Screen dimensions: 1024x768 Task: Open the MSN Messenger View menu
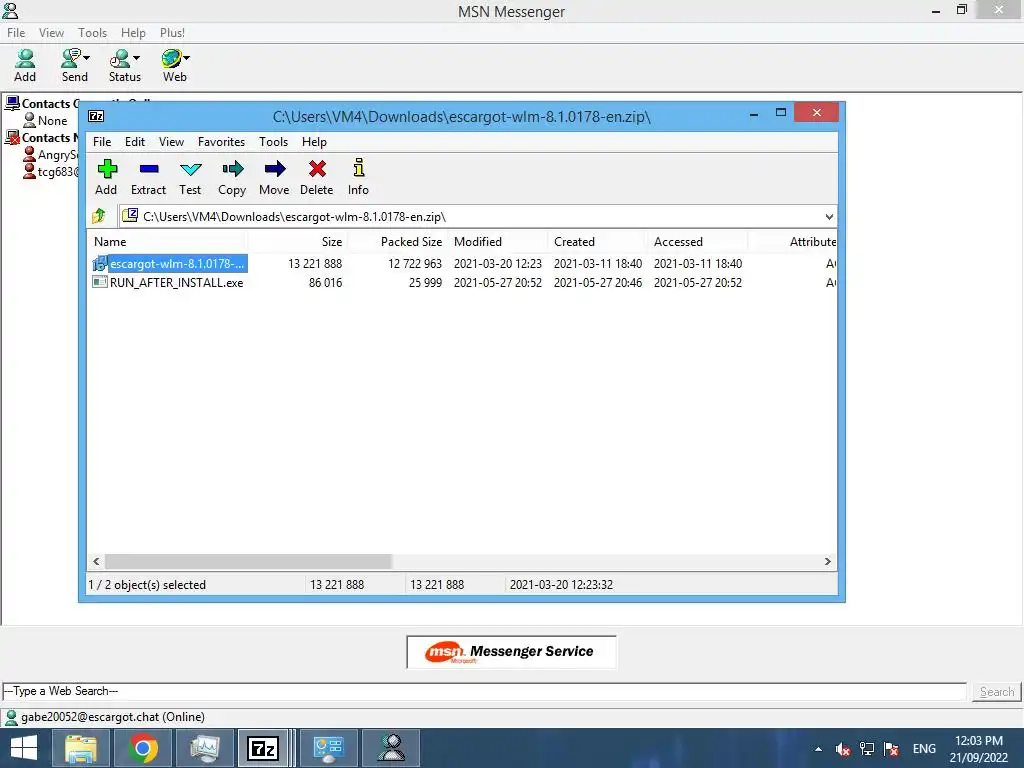(x=51, y=33)
